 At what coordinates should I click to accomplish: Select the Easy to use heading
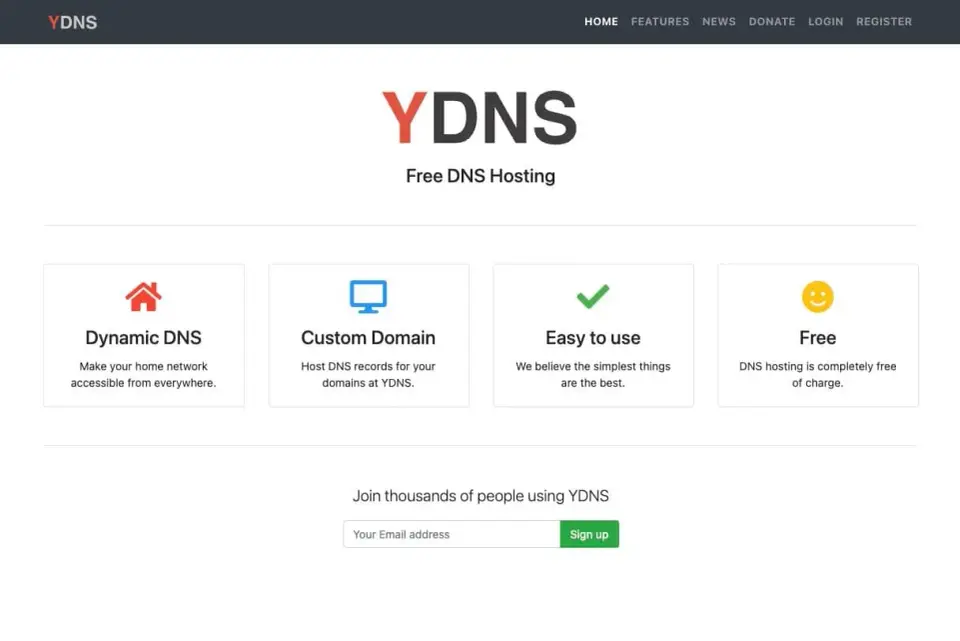(x=593, y=337)
